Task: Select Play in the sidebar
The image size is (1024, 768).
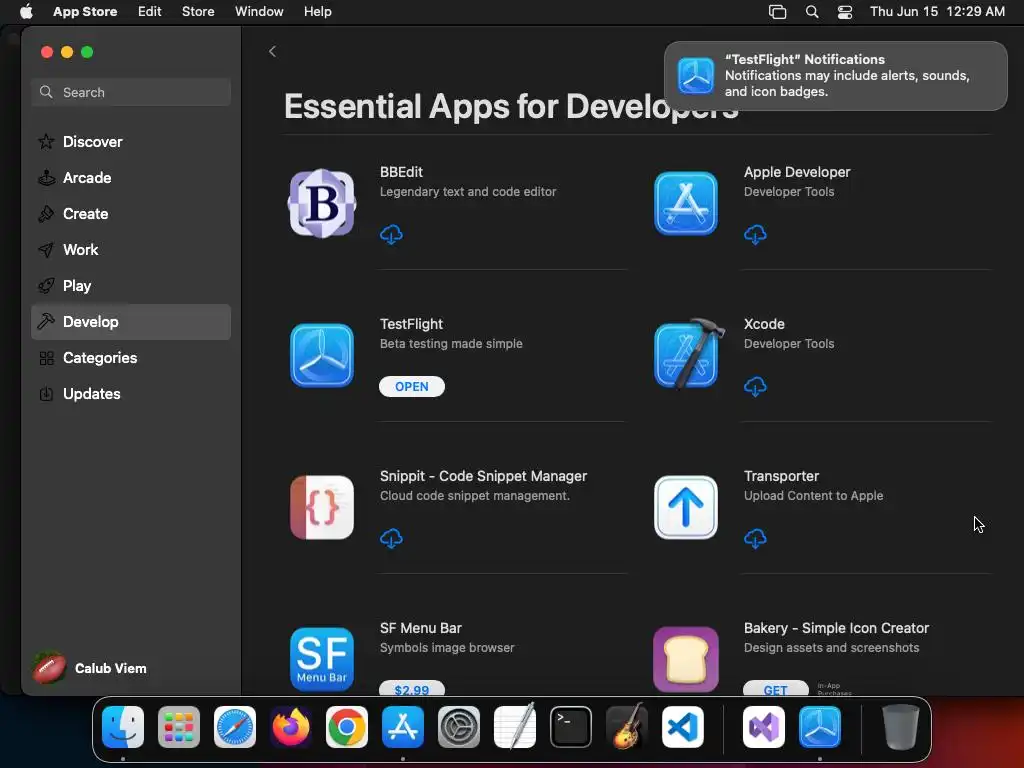Action: coord(131,285)
